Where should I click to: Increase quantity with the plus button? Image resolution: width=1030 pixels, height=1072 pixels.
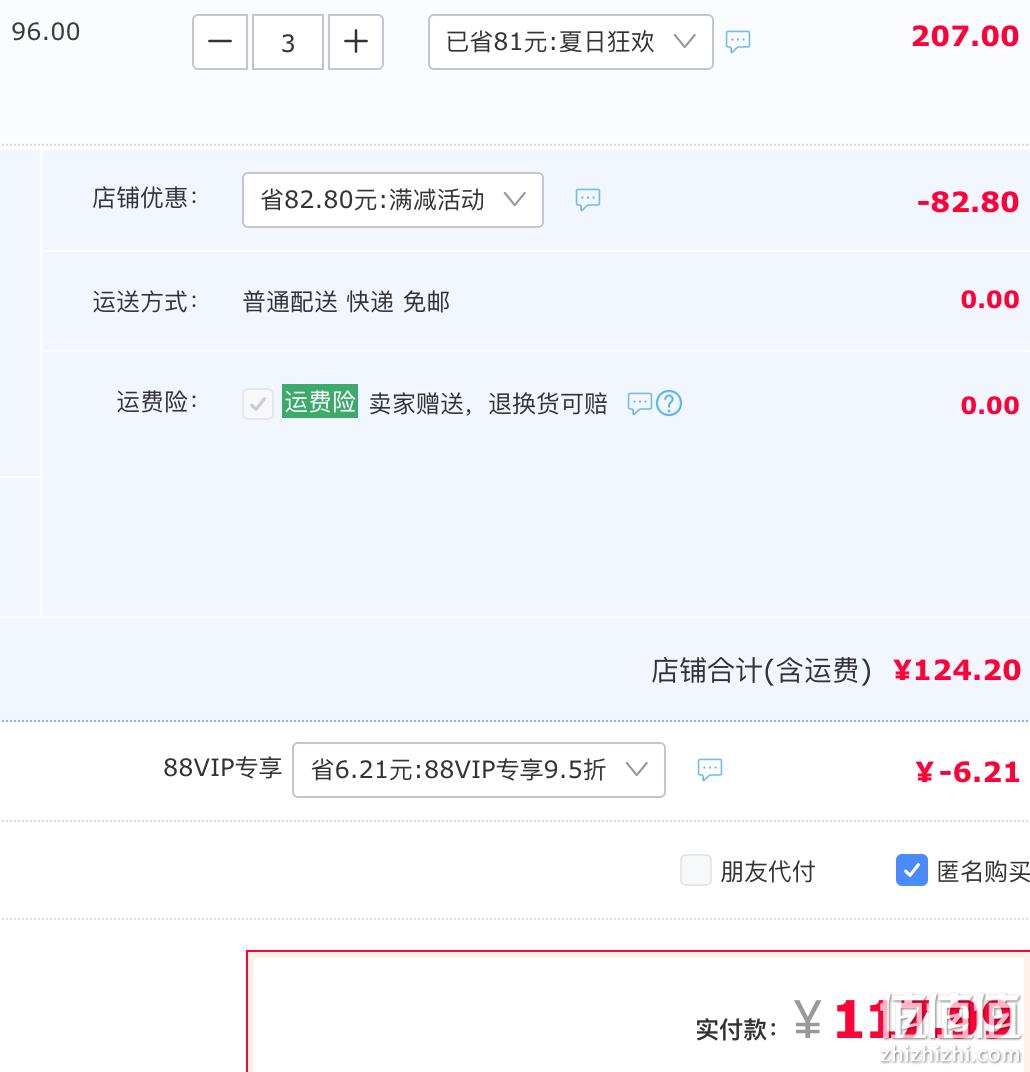[355, 42]
